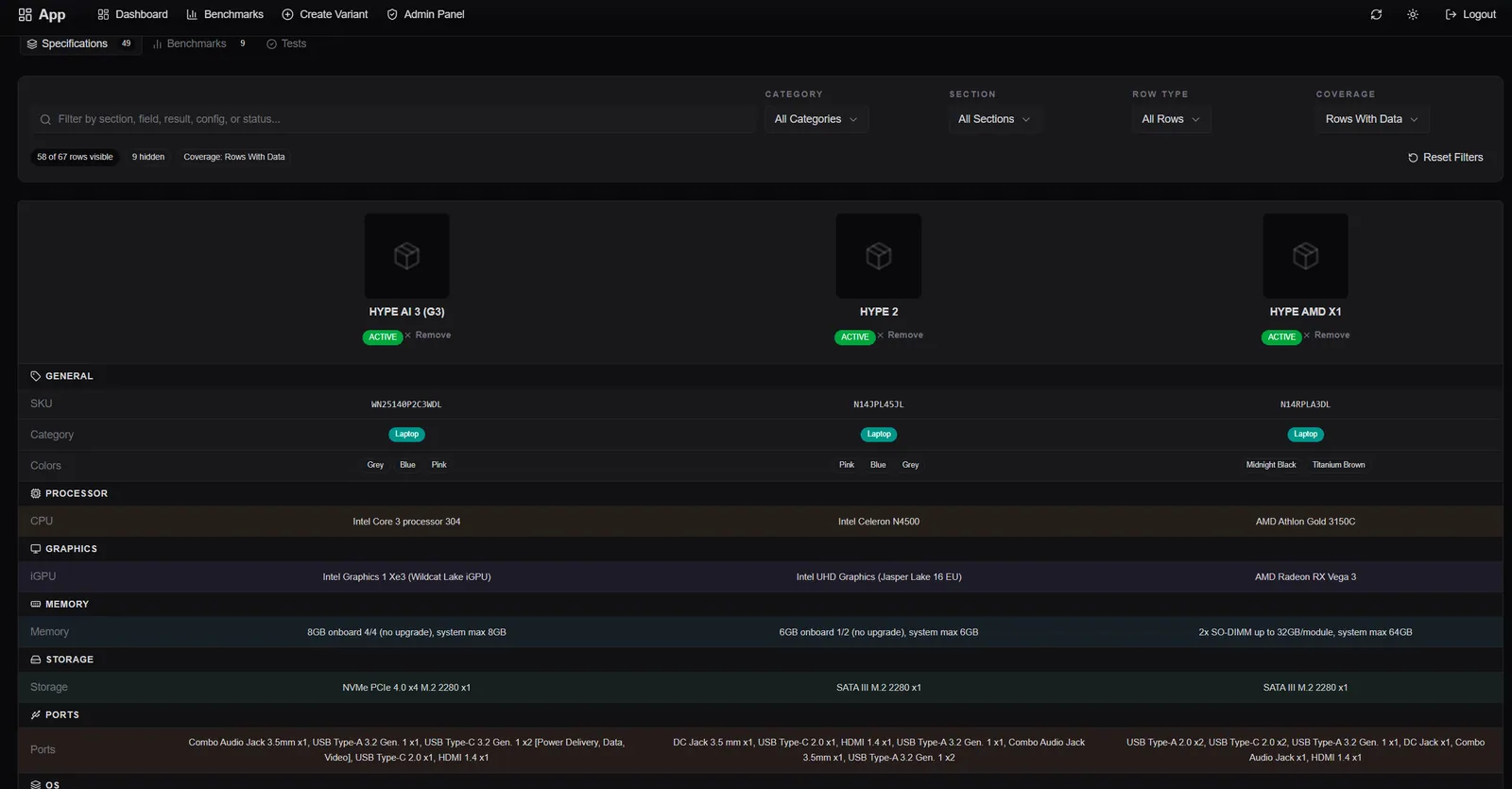Remove HYPE AI 3 (G3) from comparison
Viewport: 1512px width, 789px height.
point(428,335)
